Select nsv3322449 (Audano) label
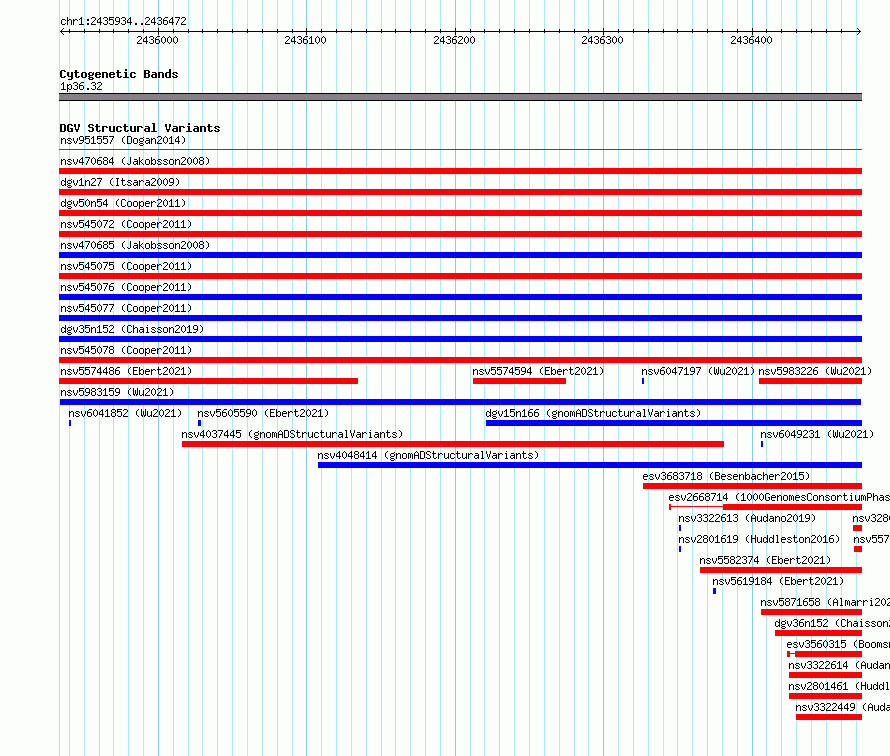This screenshot has height=756, width=890. (842, 707)
